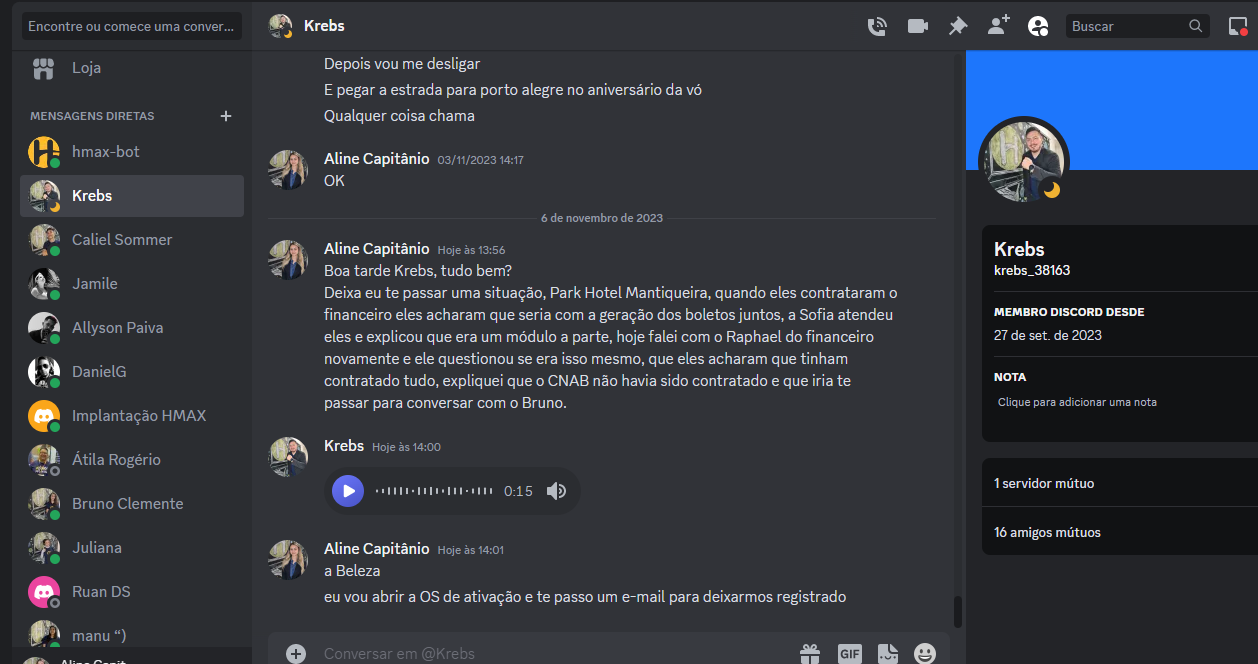The height and width of the screenshot is (664, 1258).
Task: Add friends to the DM
Action: (x=998, y=26)
